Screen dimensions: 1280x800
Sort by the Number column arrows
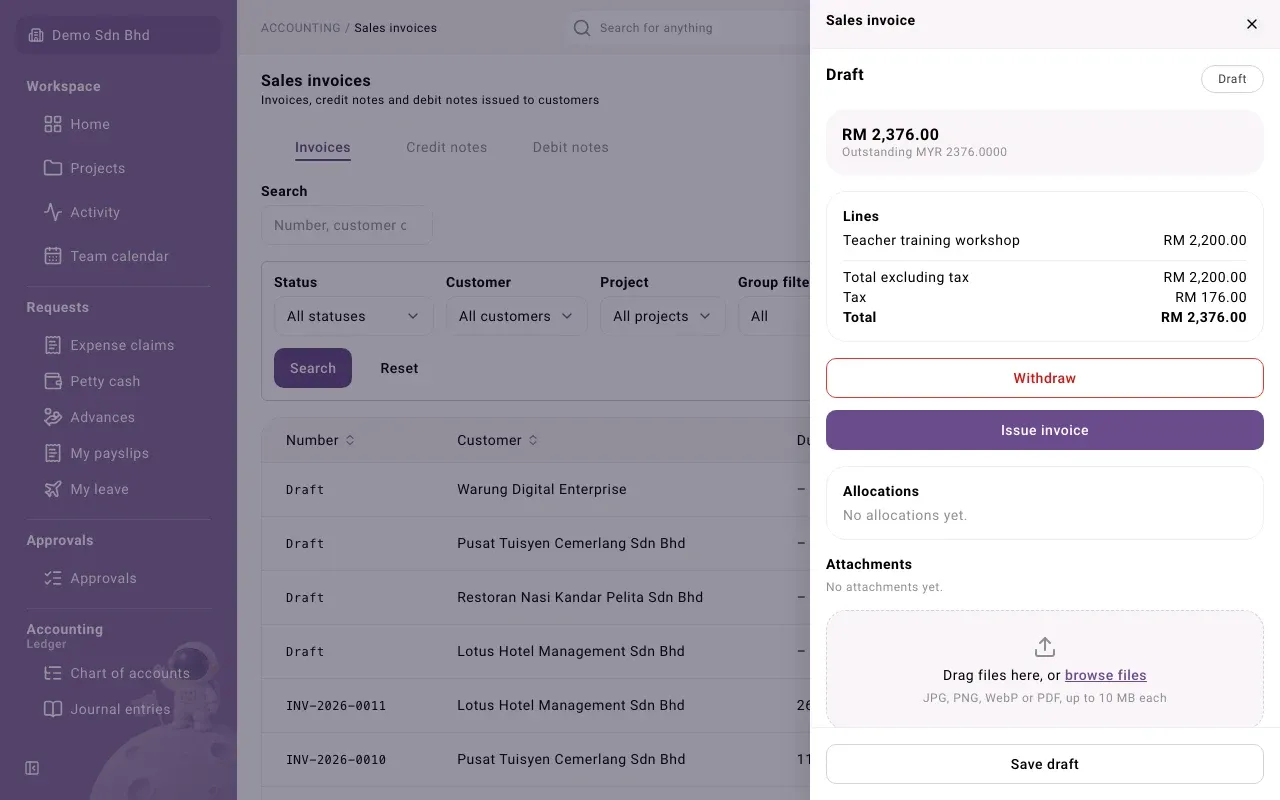tap(350, 440)
